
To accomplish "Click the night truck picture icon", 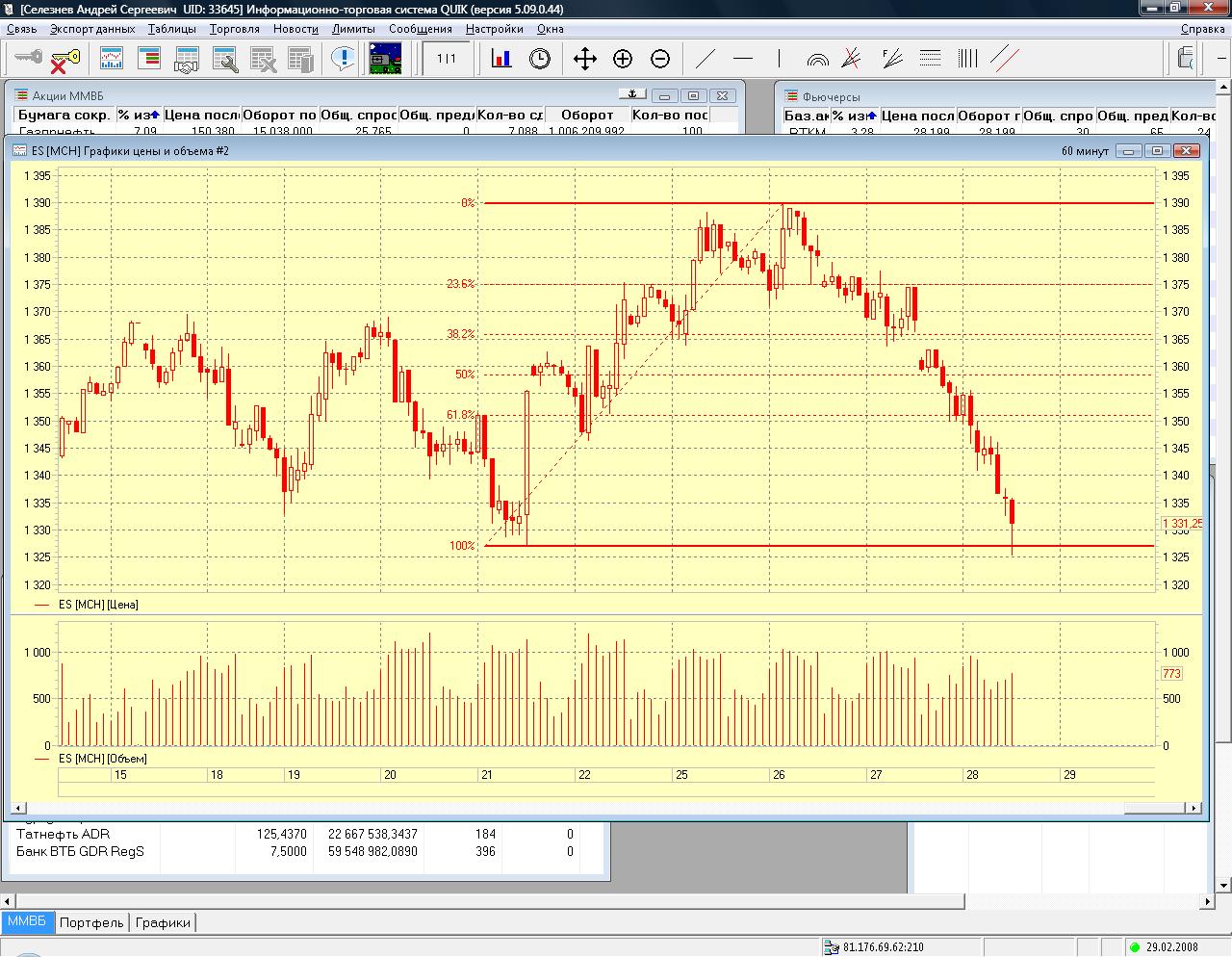I will (x=387, y=59).
